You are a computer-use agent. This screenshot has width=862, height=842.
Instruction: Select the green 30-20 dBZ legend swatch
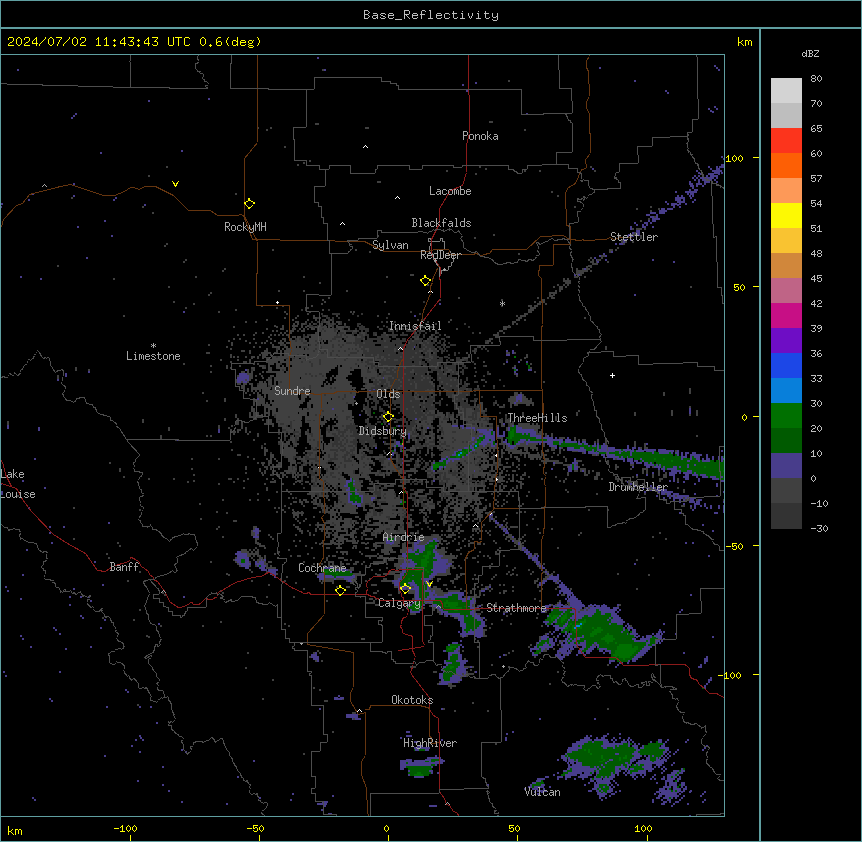click(x=786, y=416)
